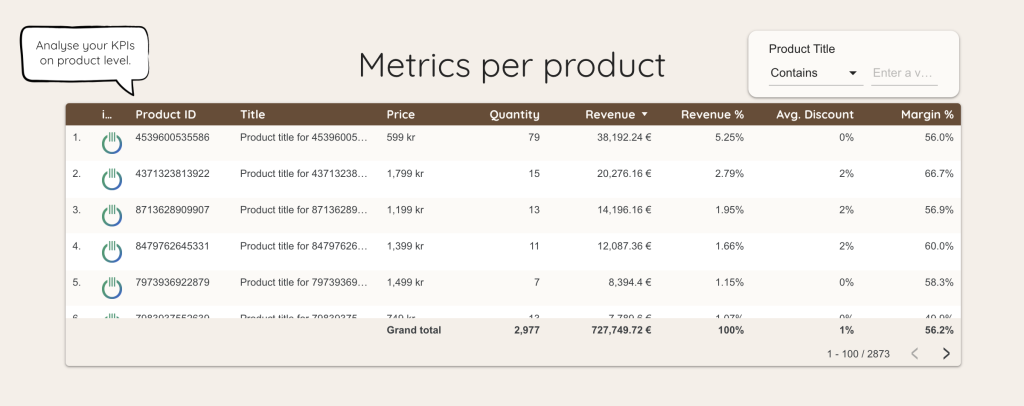Open the Contains filter dropdown
The image size is (1024, 406).
pyautogui.click(x=813, y=73)
